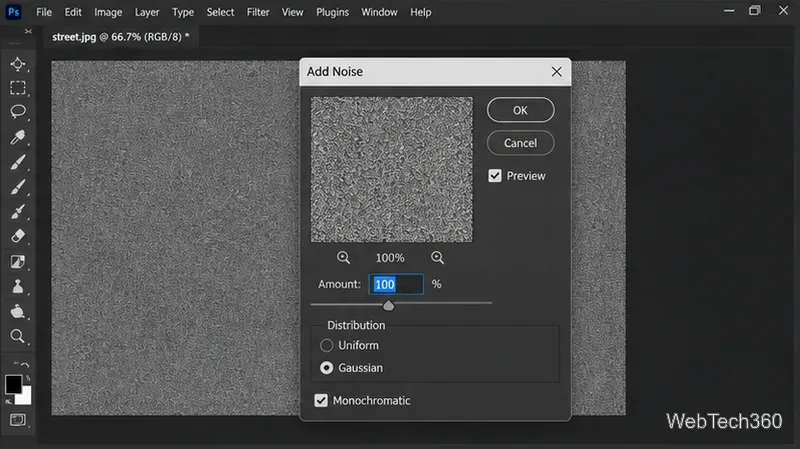Switch to the street.jpg document tab
This screenshot has height=449, width=800.
tap(120, 37)
